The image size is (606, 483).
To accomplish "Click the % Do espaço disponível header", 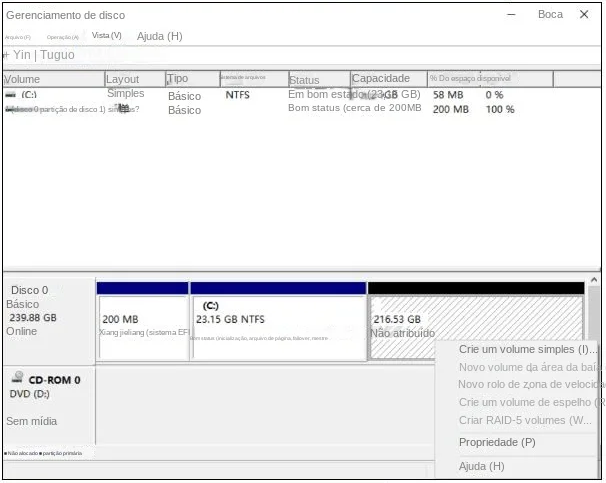I will click(490, 79).
